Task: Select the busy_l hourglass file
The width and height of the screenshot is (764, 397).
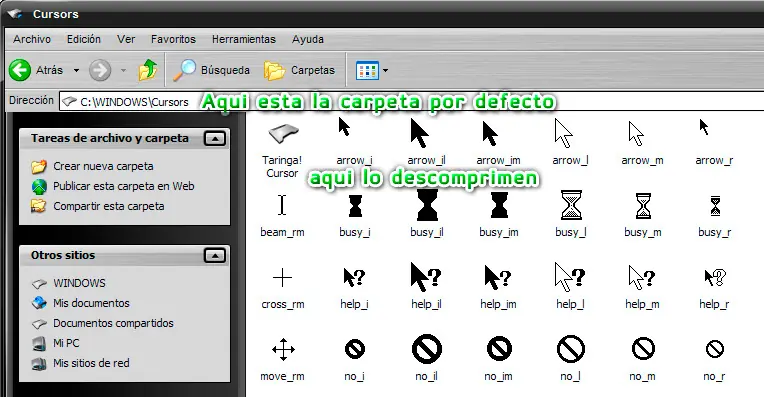Action: (571, 214)
